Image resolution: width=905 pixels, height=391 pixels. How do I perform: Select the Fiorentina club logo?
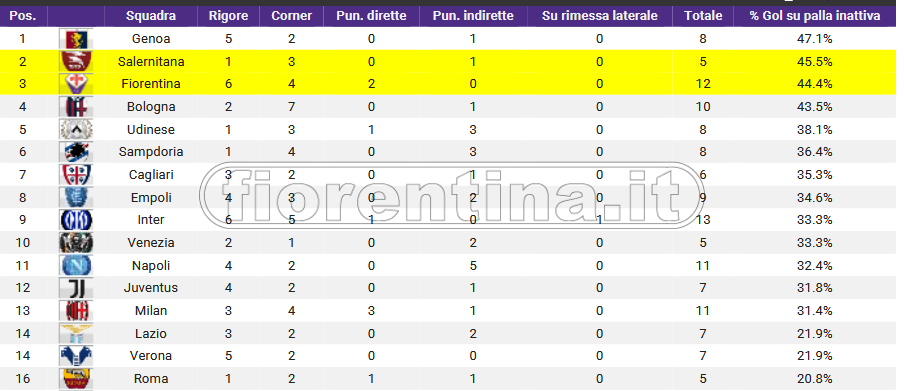(x=76, y=84)
